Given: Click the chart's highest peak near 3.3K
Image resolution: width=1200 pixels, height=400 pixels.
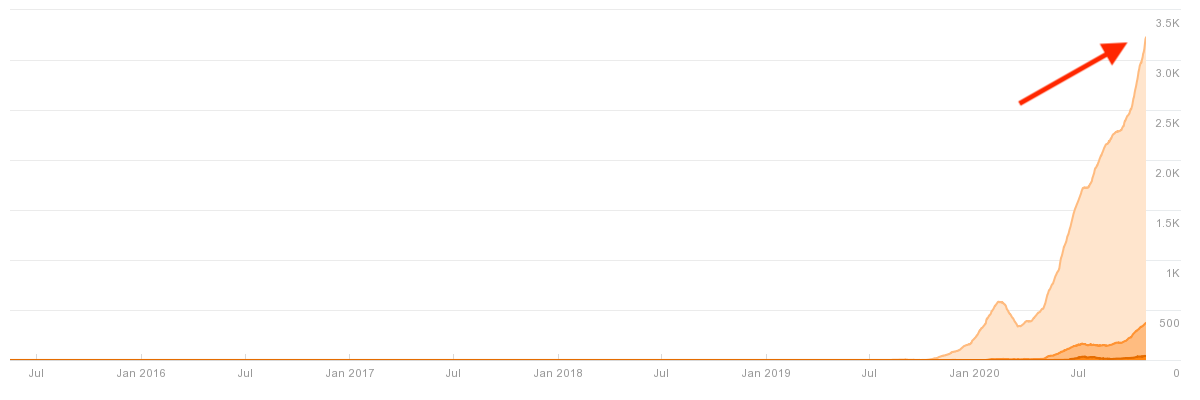Looking at the screenshot, I should (x=1145, y=38).
